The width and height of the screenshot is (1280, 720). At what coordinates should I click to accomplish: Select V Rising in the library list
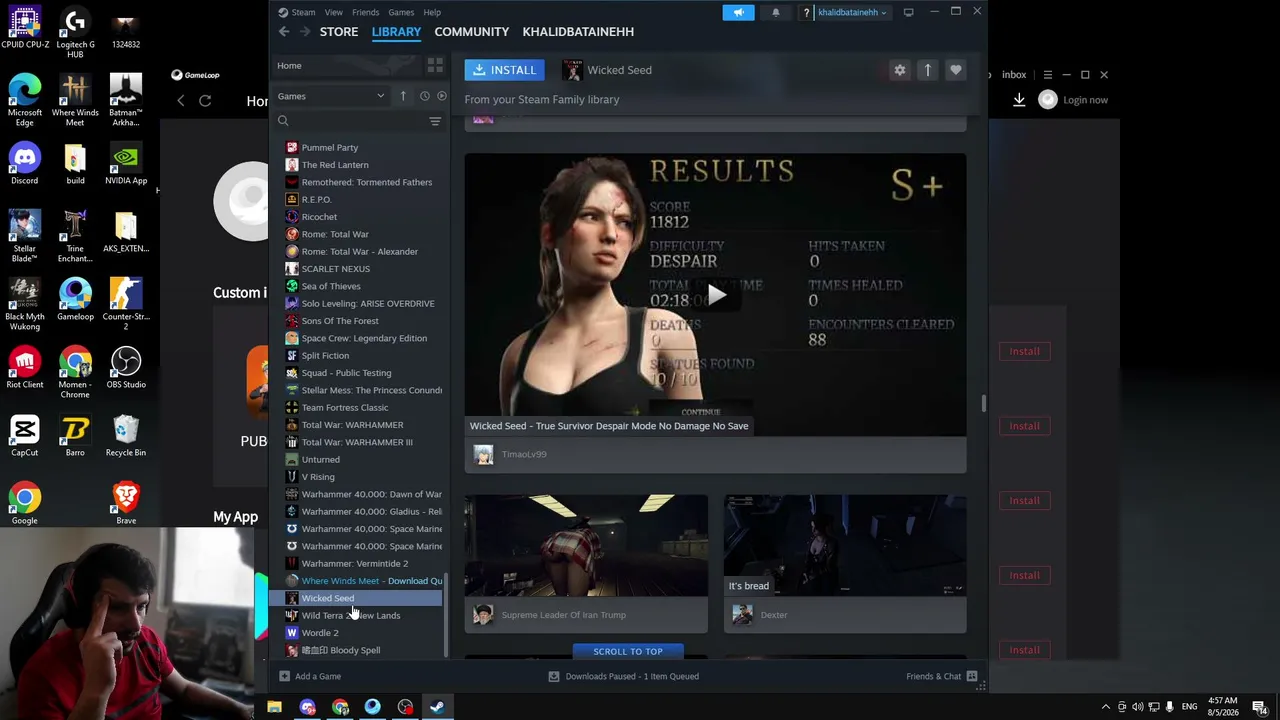tap(318, 477)
